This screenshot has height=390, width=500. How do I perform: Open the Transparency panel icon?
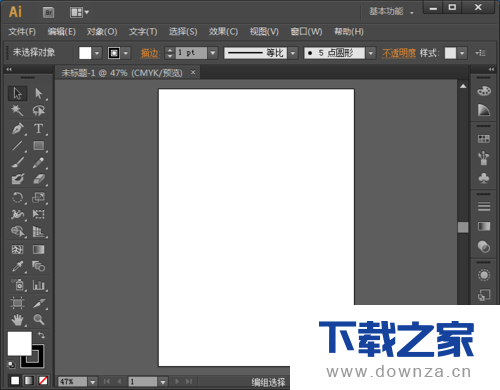coord(484,247)
